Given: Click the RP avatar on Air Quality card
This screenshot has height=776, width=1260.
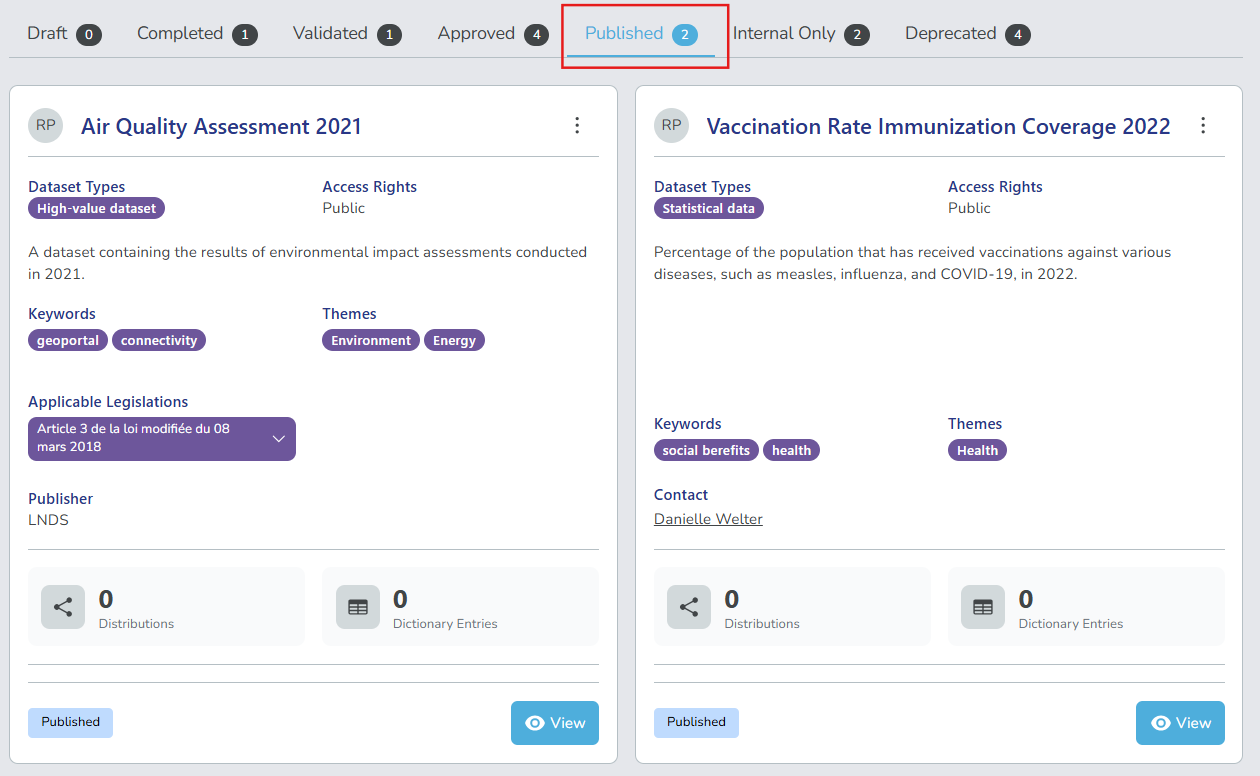Looking at the screenshot, I should [x=45, y=126].
